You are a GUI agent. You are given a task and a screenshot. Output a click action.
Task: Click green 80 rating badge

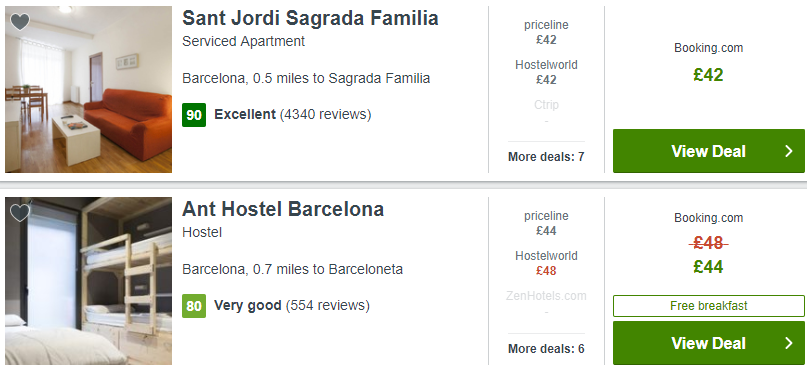194,306
